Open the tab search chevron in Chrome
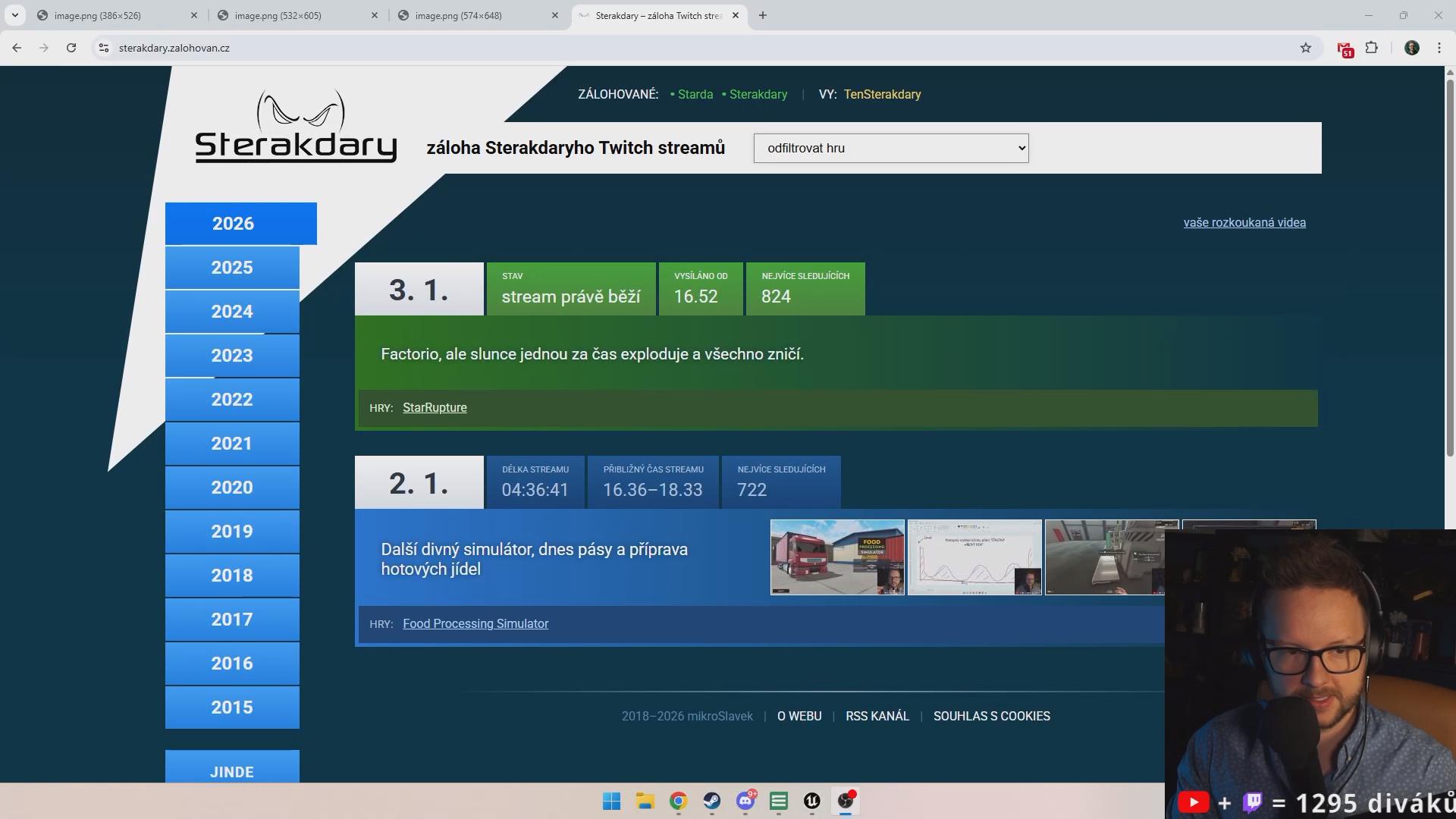1456x819 pixels. coord(14,15)
